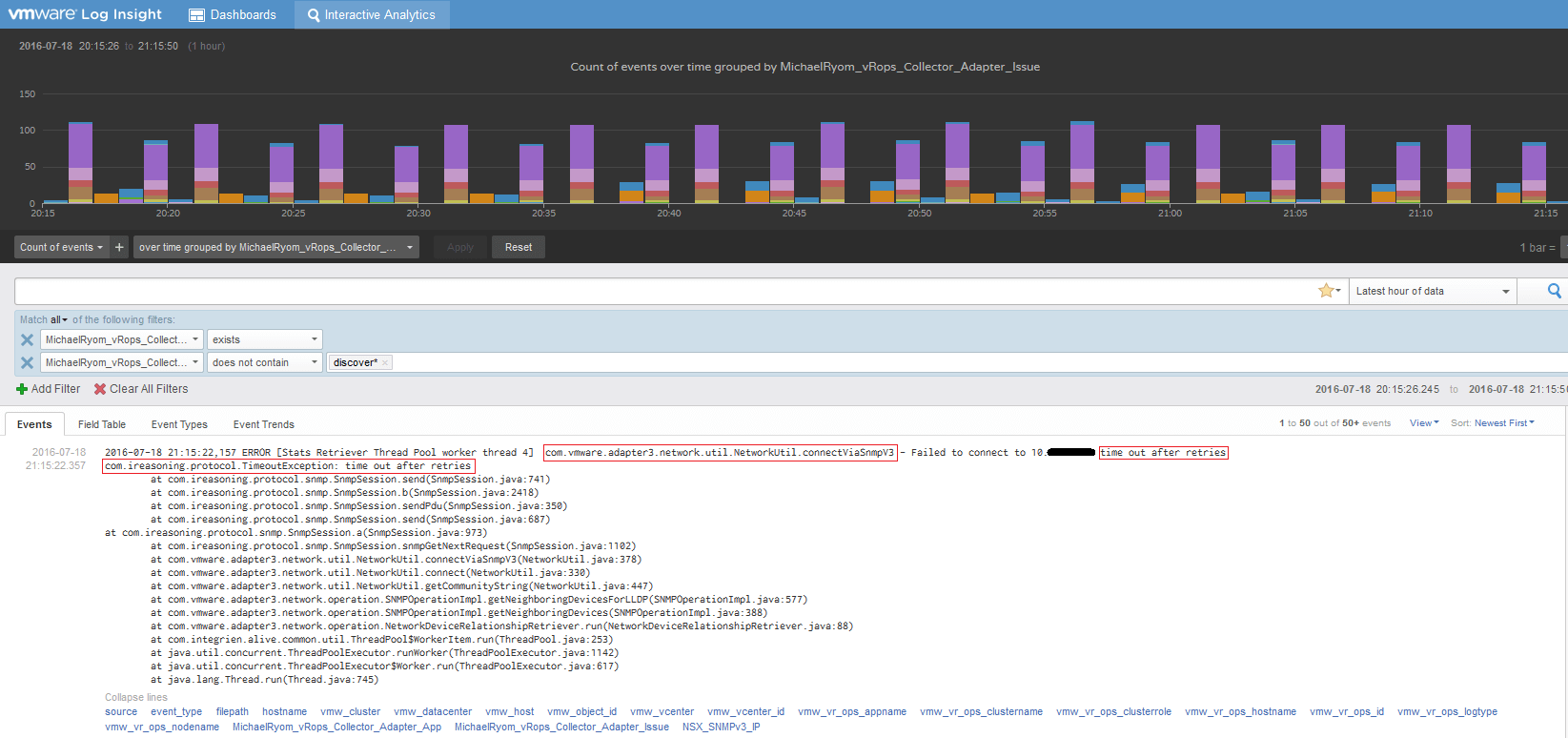Image resolution: width=1568 pixels, height=738 pixels.
Task: Remove the discover* filter tag
Action: click(385, 362)
